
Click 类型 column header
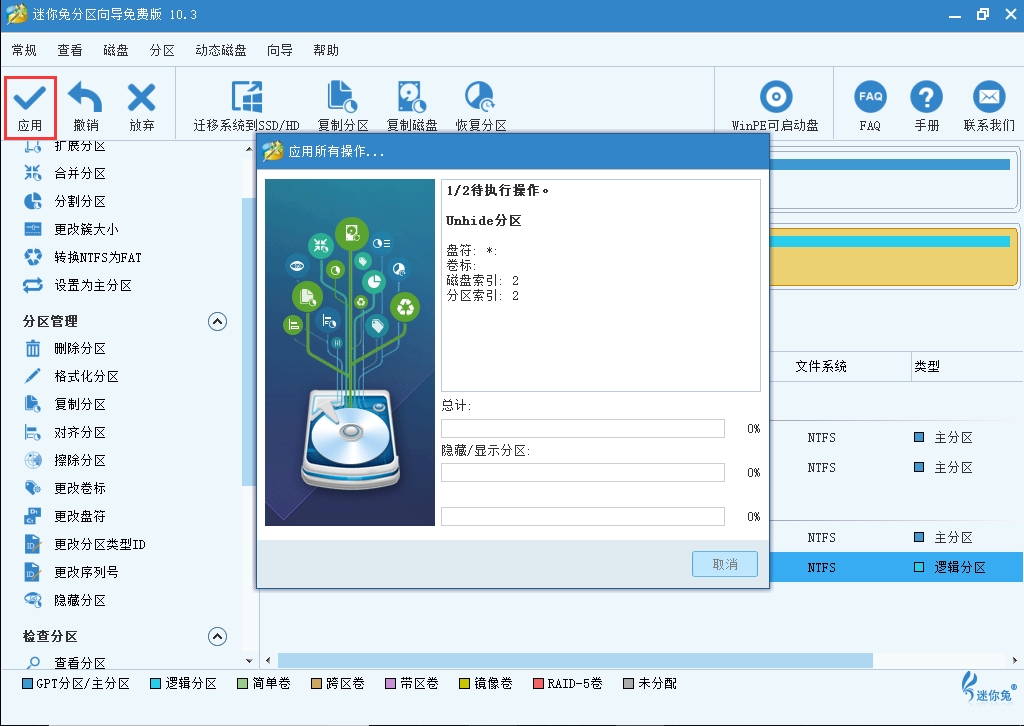point(926,366)
